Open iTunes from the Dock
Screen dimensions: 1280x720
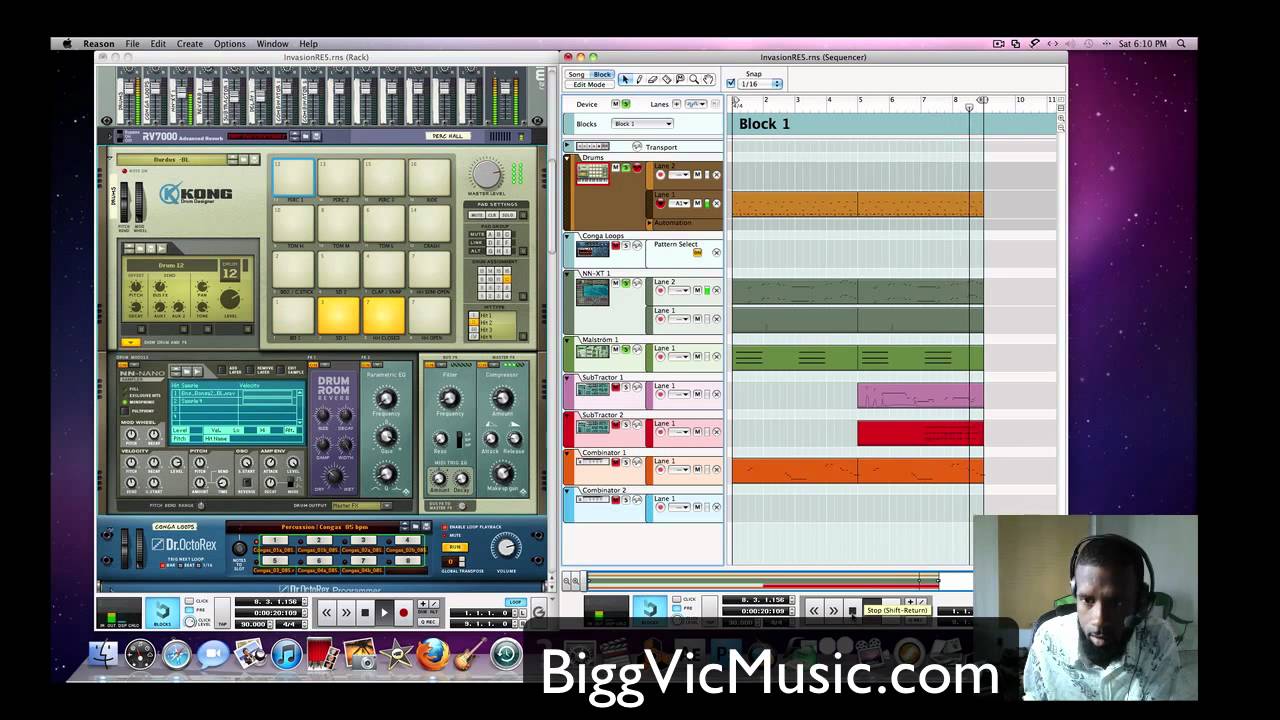coord(286,655)
